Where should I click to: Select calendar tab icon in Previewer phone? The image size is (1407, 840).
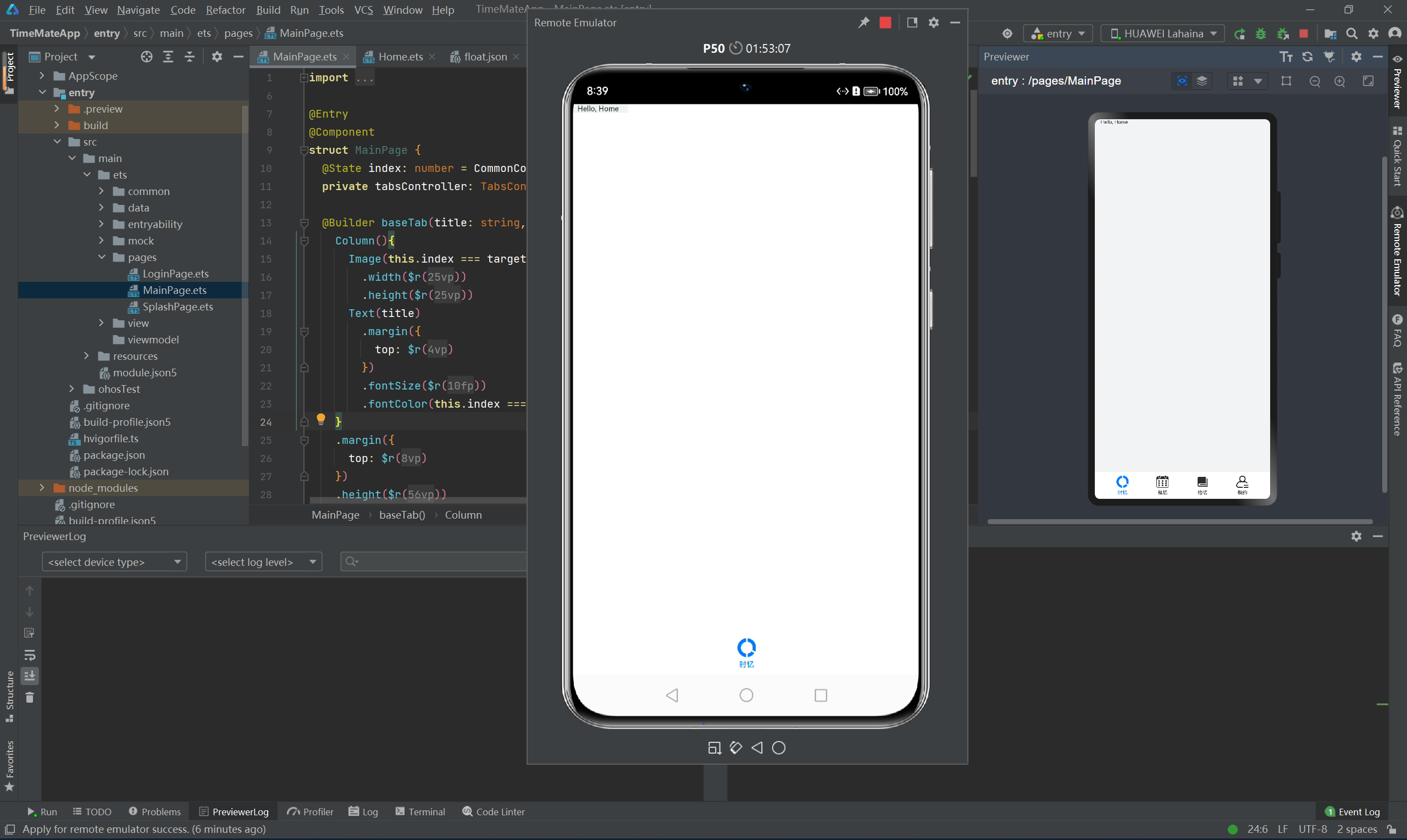coord(1162,485)
